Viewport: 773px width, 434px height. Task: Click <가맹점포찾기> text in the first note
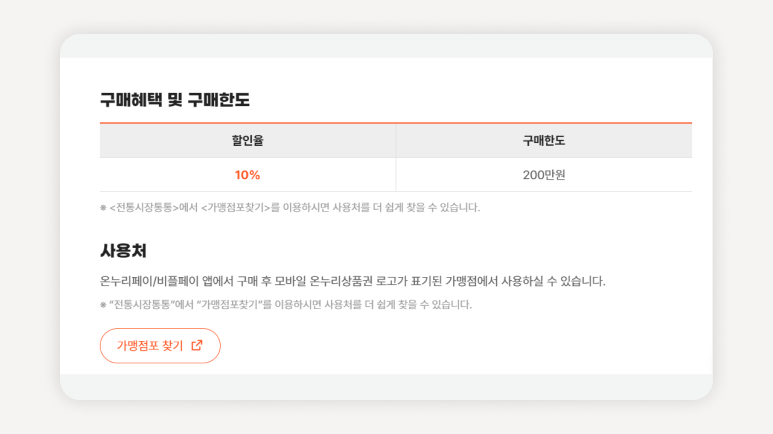coord(235,208)
